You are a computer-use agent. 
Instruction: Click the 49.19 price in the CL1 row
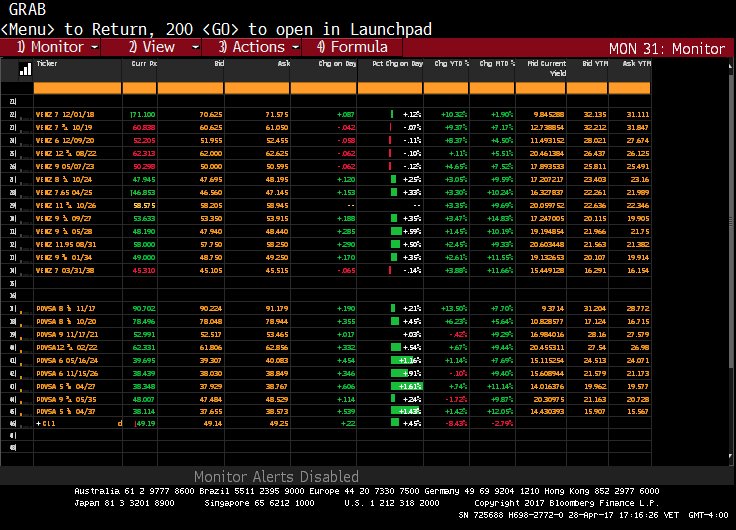pos(146,423)
